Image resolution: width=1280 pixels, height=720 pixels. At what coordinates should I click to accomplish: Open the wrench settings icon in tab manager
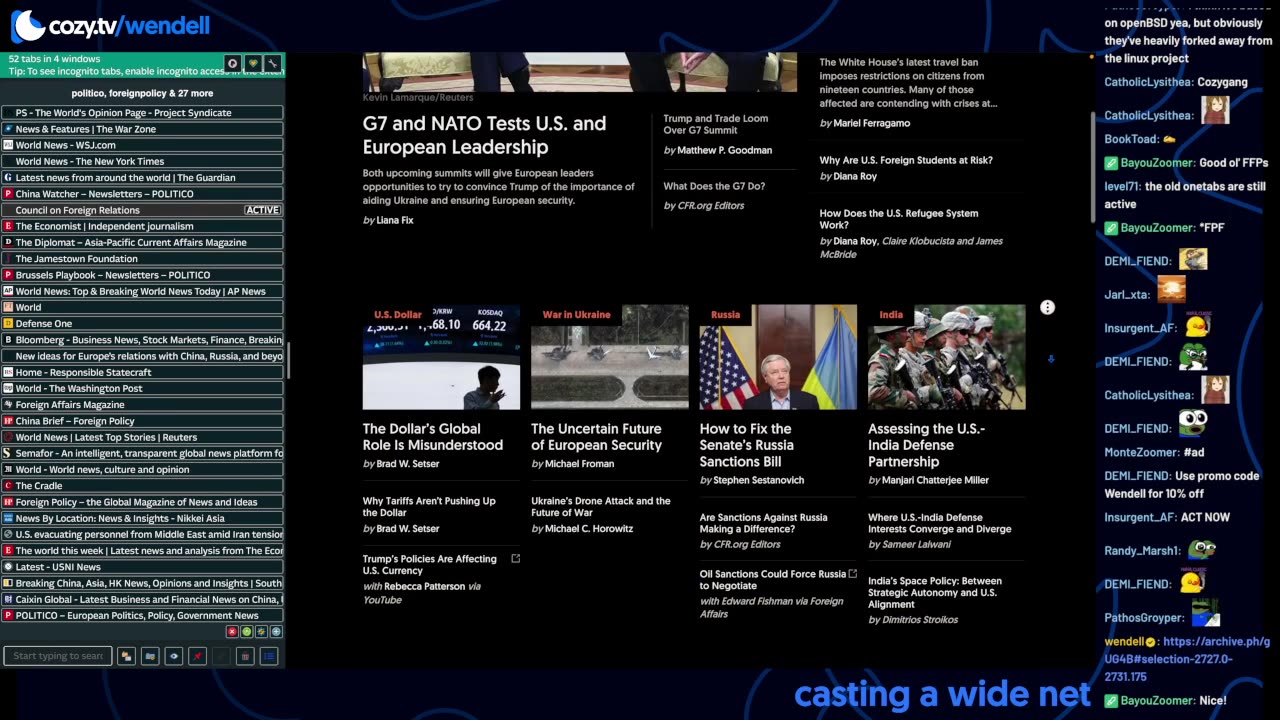point(273,63)
